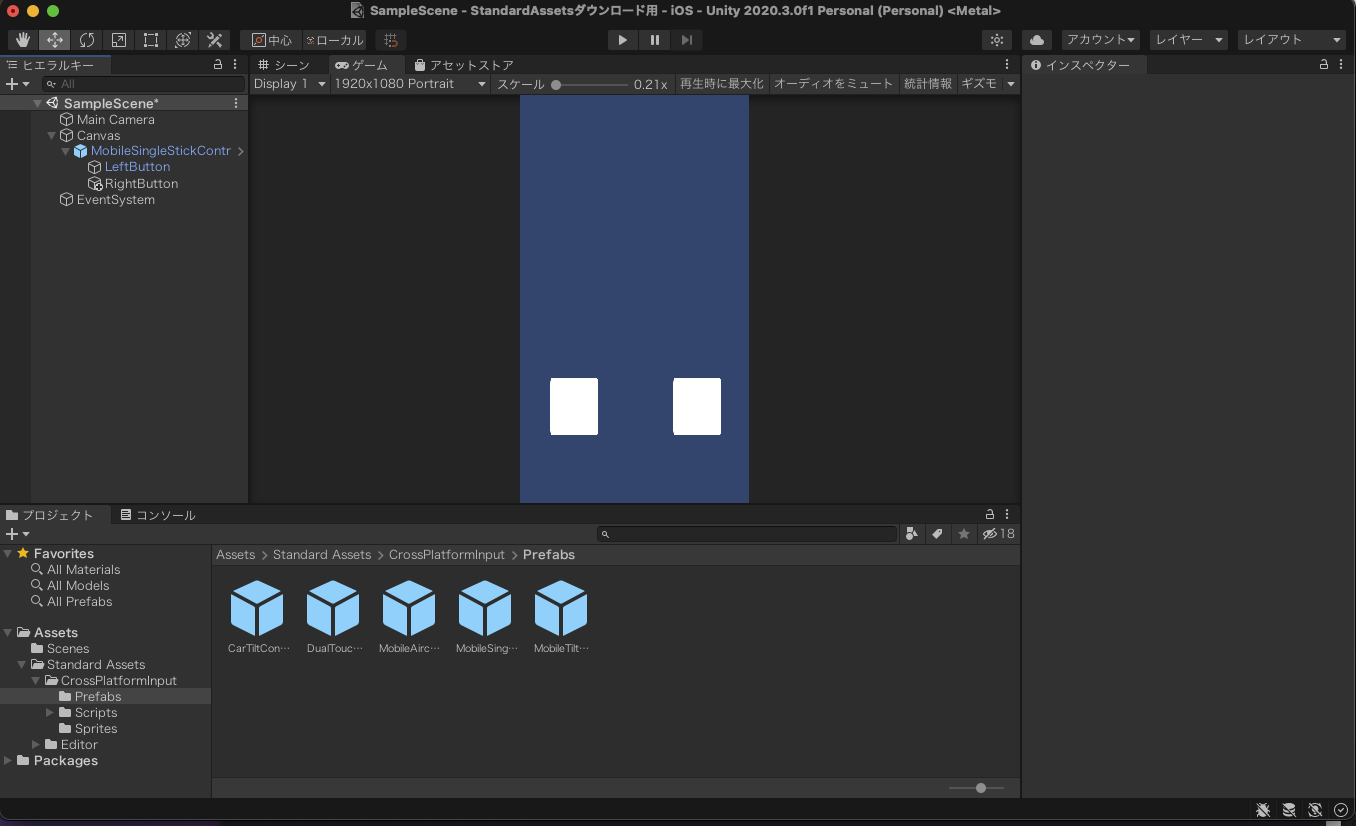The width and height of the screenshot is (1356, 826).
Task: Open the Inspector panel options menu
Action: [1341, 65]
